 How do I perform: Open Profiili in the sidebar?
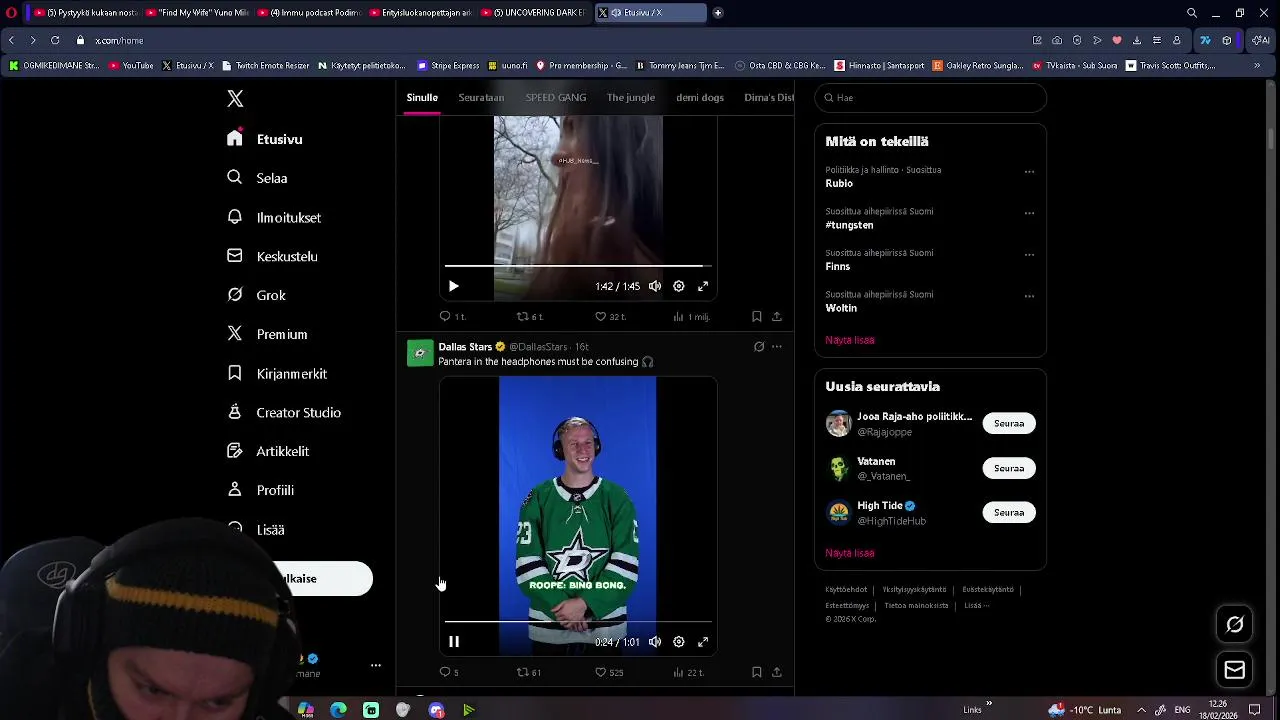pos(261,490)
